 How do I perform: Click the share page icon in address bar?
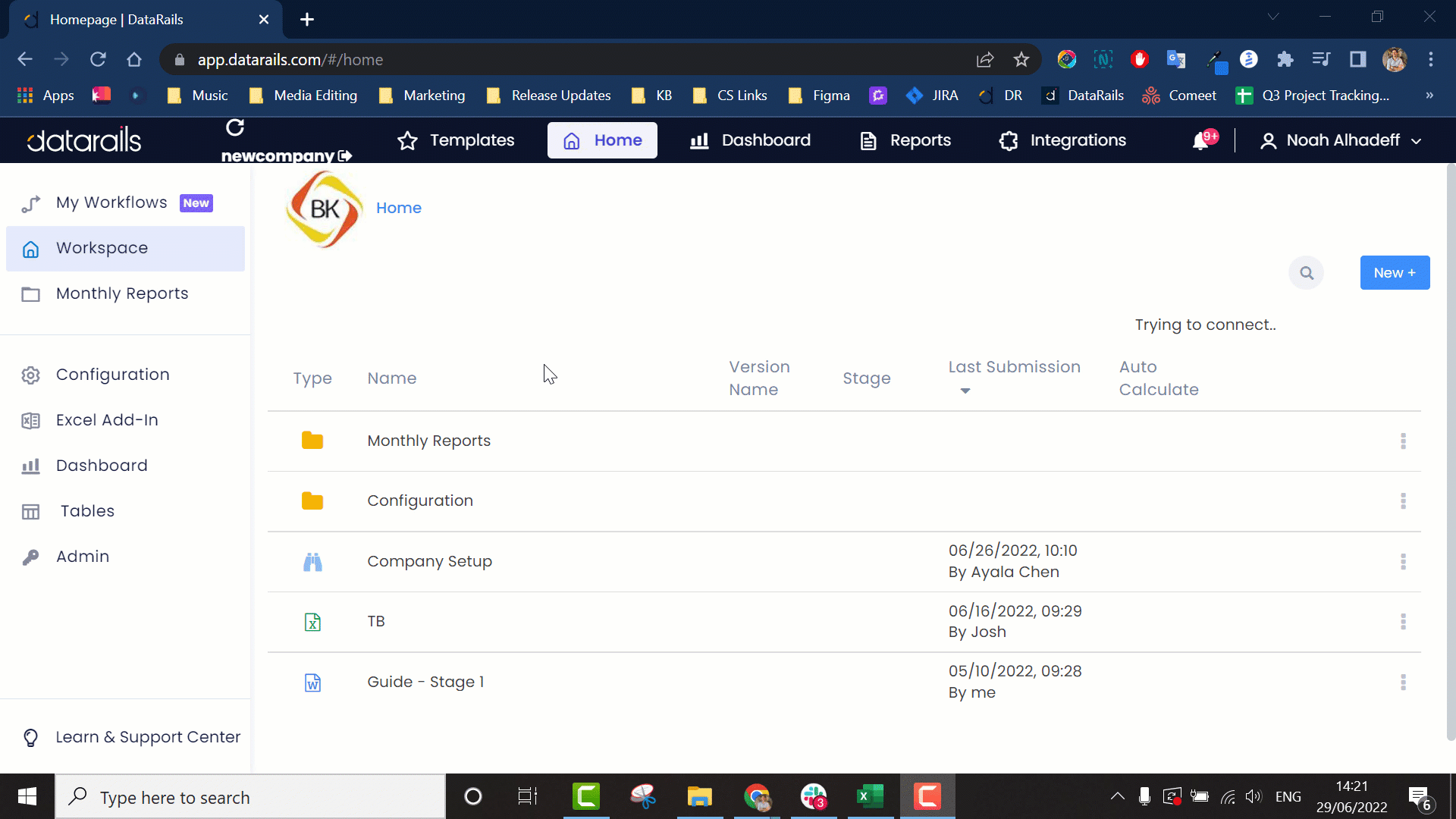[985, 59]
